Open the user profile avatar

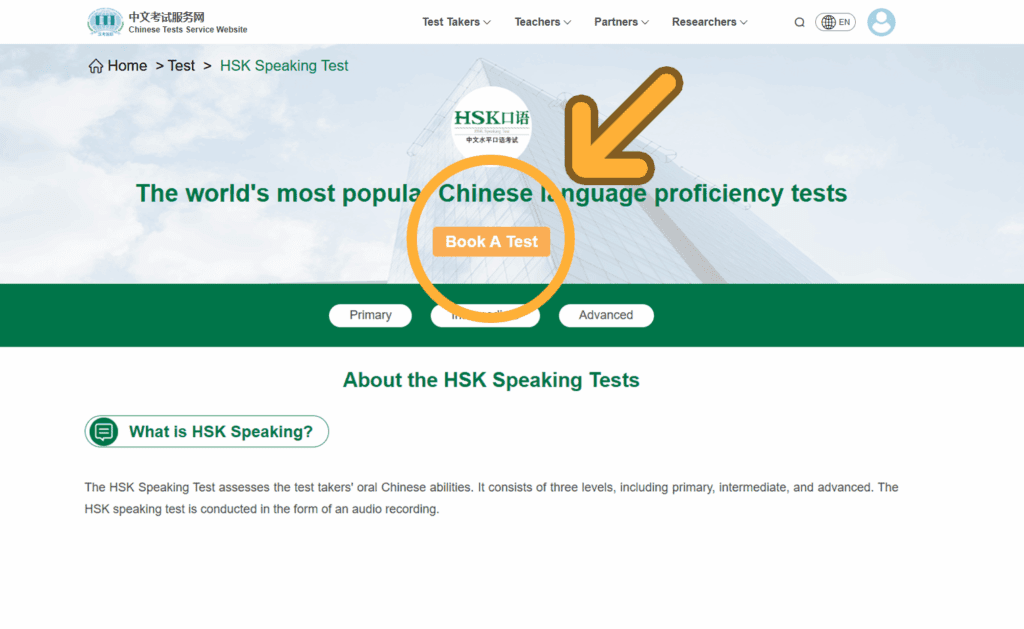pos(881,22)
